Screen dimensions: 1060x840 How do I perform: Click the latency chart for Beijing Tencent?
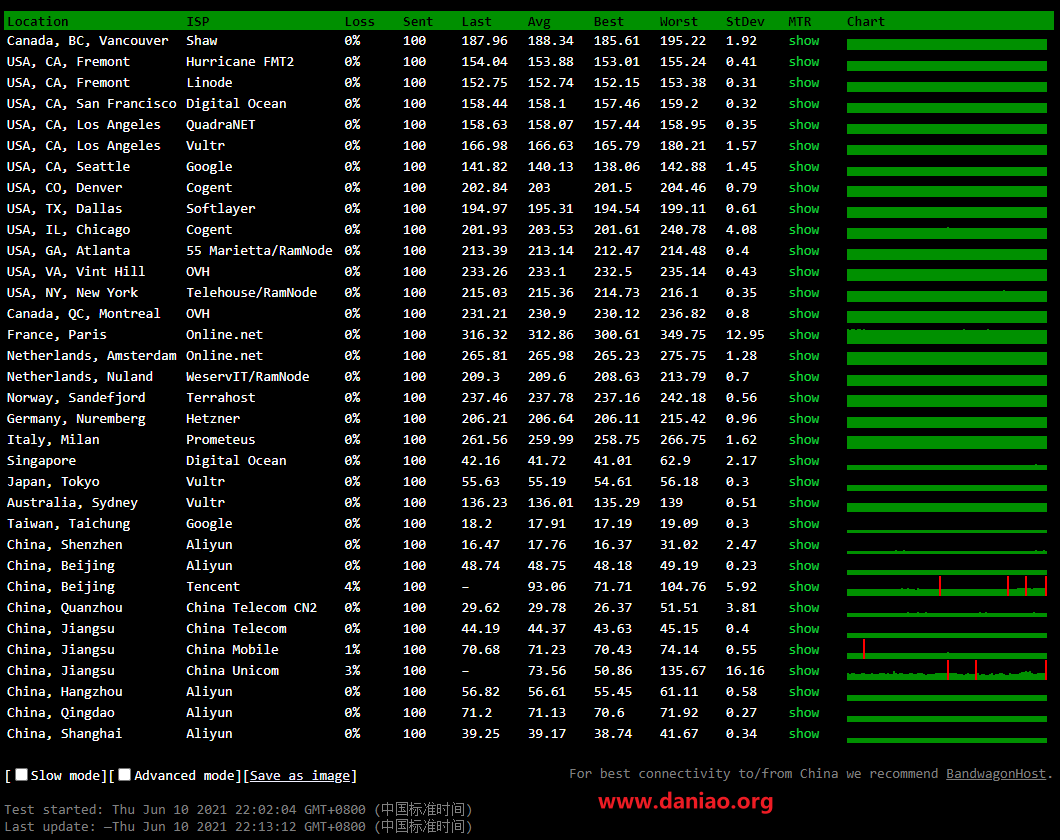946,587
